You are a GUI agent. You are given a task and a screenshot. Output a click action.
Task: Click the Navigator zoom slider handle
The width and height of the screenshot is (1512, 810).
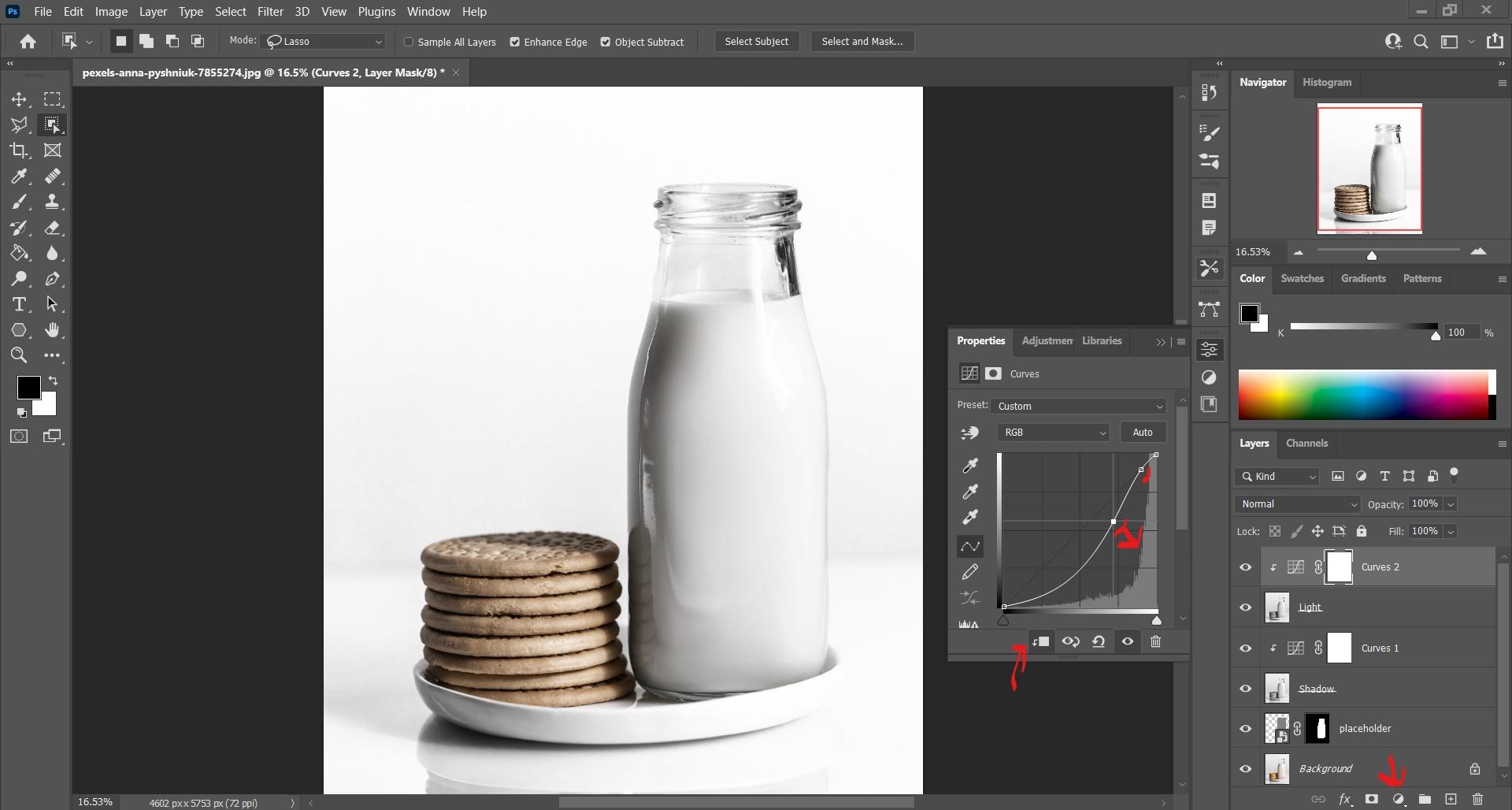(x=1372, y=255)
